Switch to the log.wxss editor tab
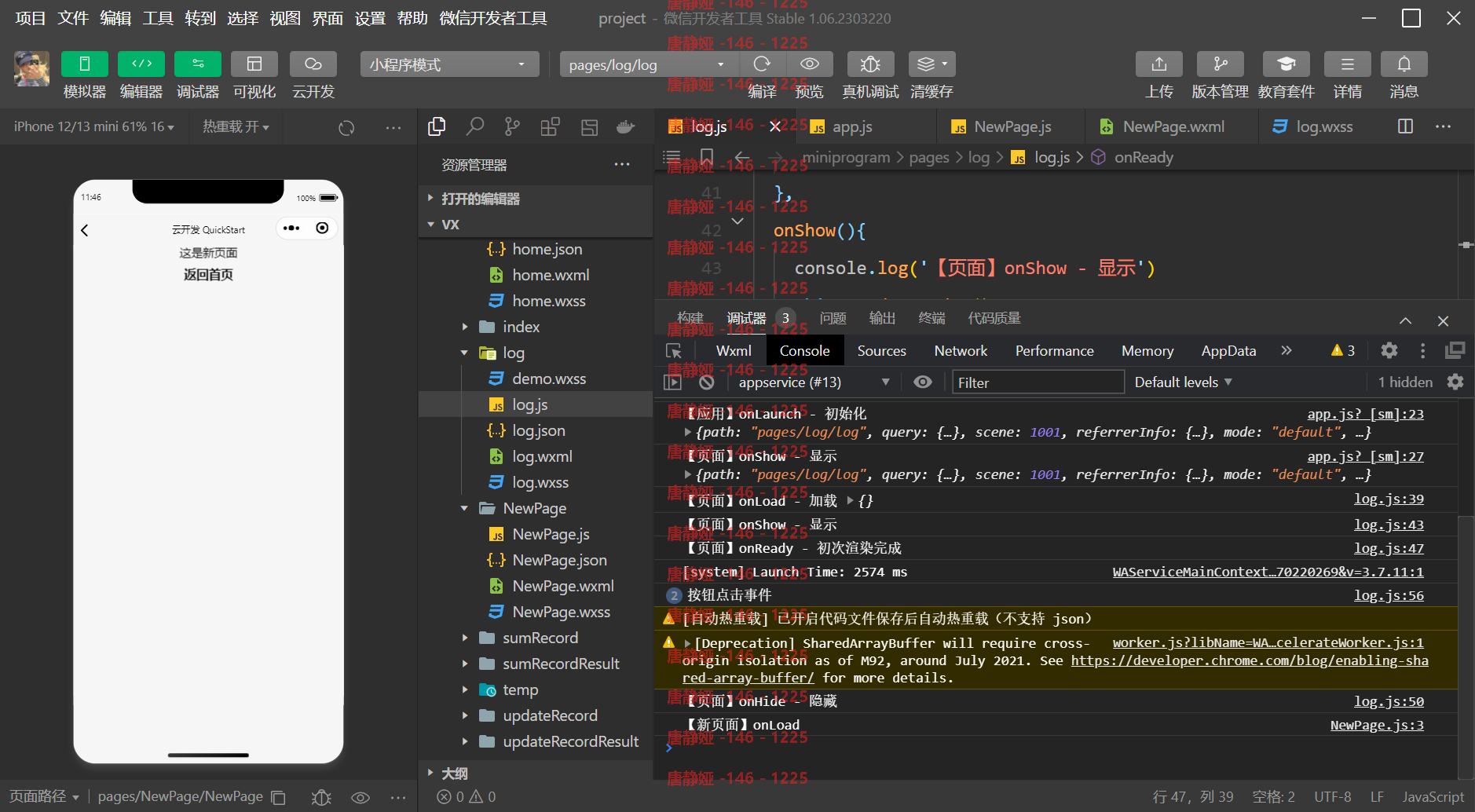This screenshot has width=1475, height=812. [x=1323, y=126]
